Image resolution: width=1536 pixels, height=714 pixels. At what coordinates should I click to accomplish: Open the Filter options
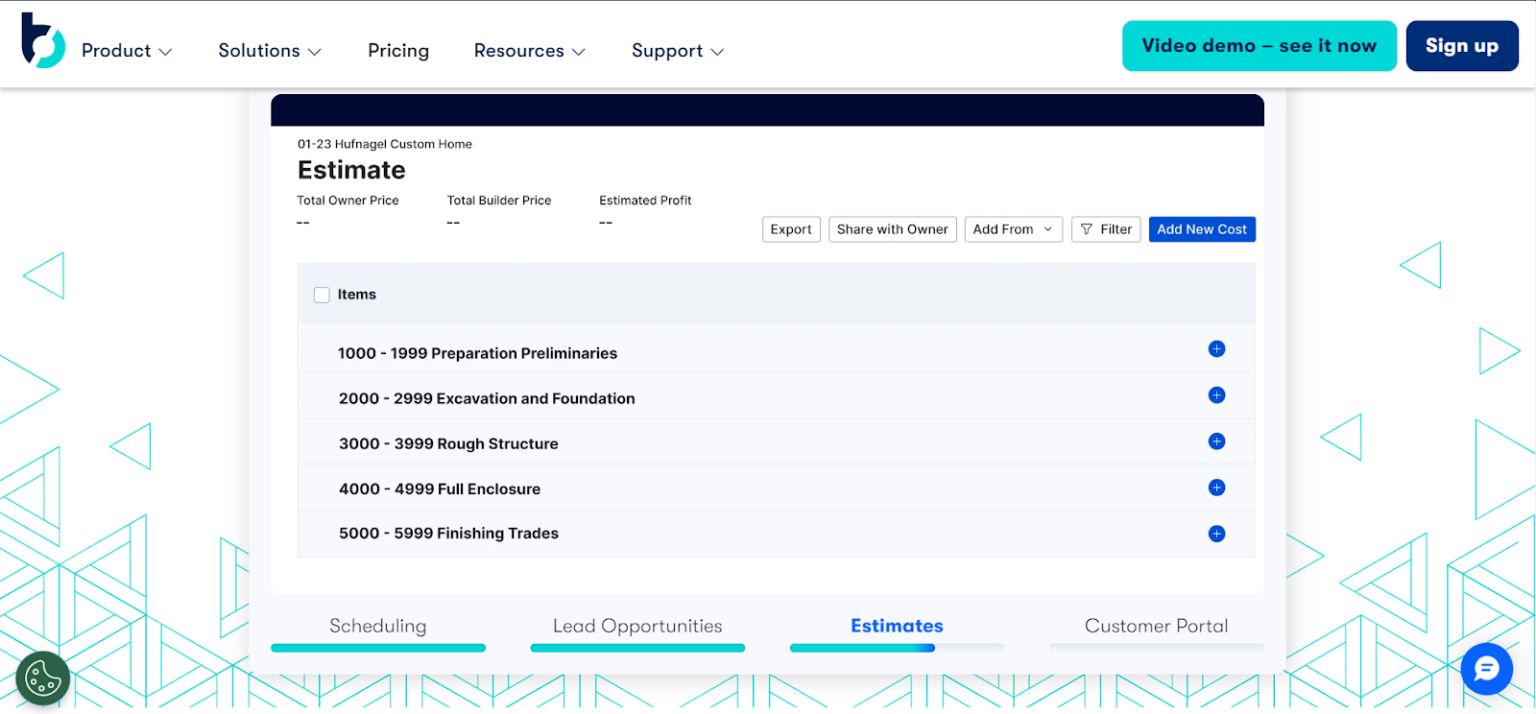[x=1106, y=229]
